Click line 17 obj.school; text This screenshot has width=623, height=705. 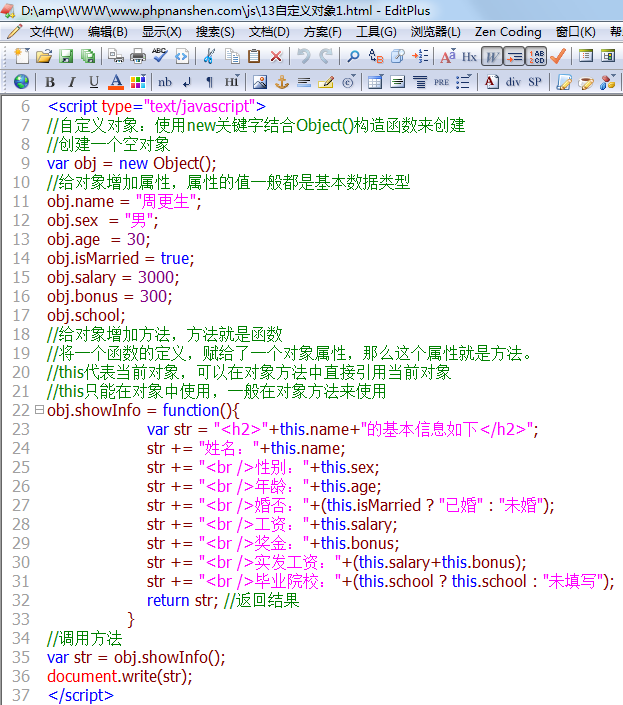(86, 315)
